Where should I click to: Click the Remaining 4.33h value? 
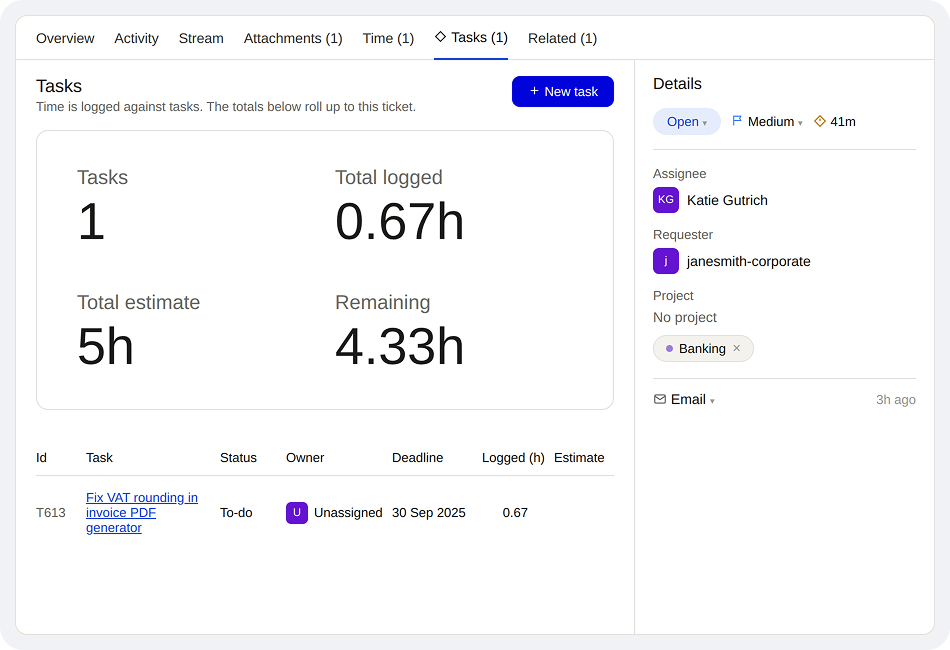click(x=399, y=347)
